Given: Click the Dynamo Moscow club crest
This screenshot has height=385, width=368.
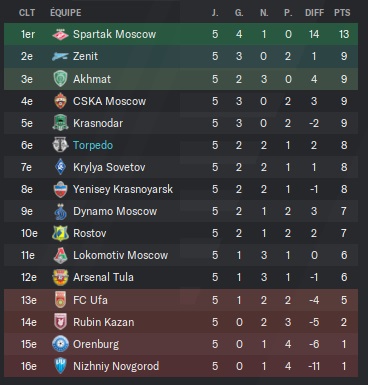Looking at the screenshot, I should coord(60,211).
